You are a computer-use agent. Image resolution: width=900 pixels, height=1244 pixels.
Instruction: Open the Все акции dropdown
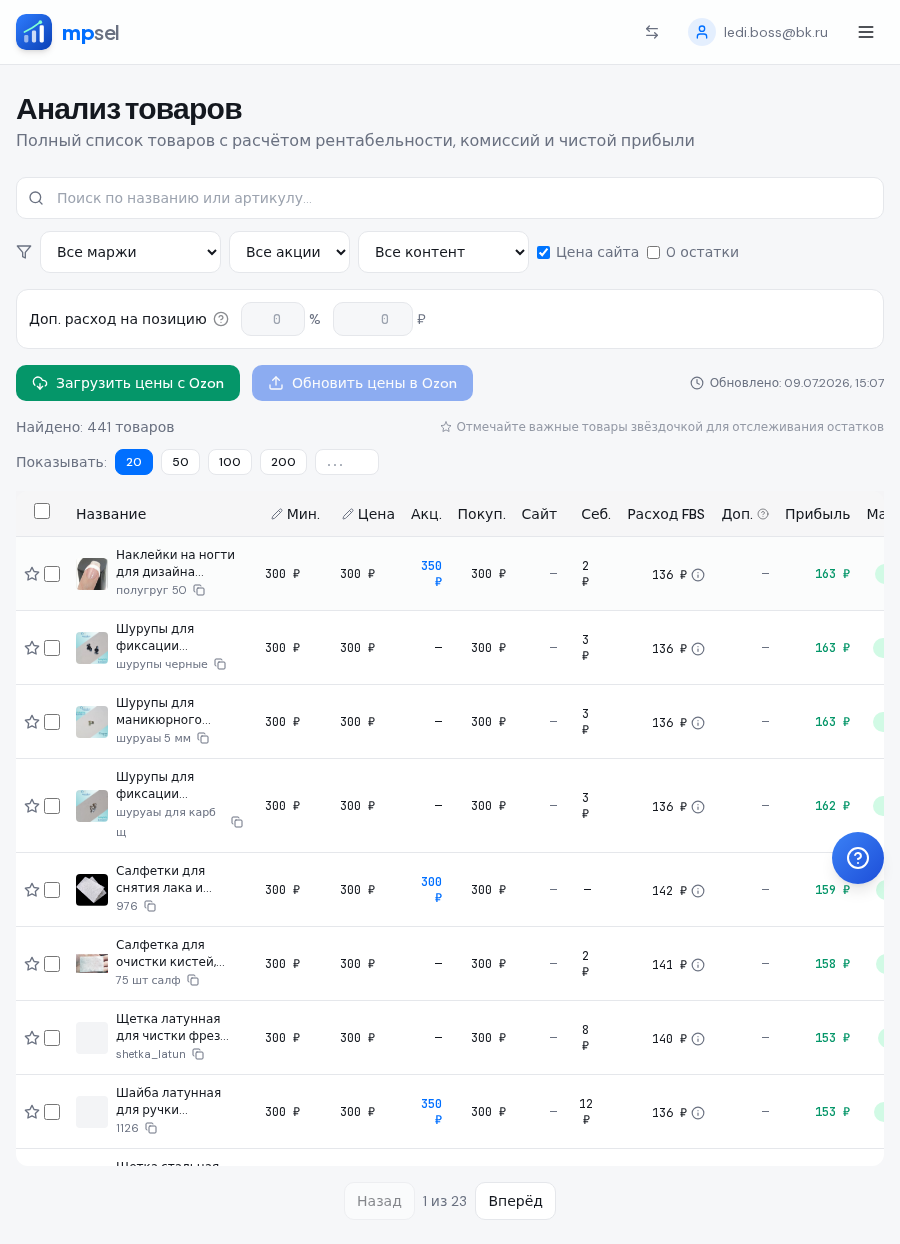pos(289,252)
